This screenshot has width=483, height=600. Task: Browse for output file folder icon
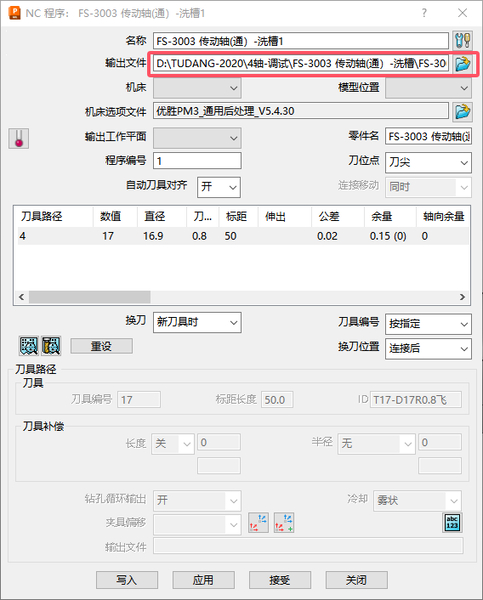(x=462, y=64)
